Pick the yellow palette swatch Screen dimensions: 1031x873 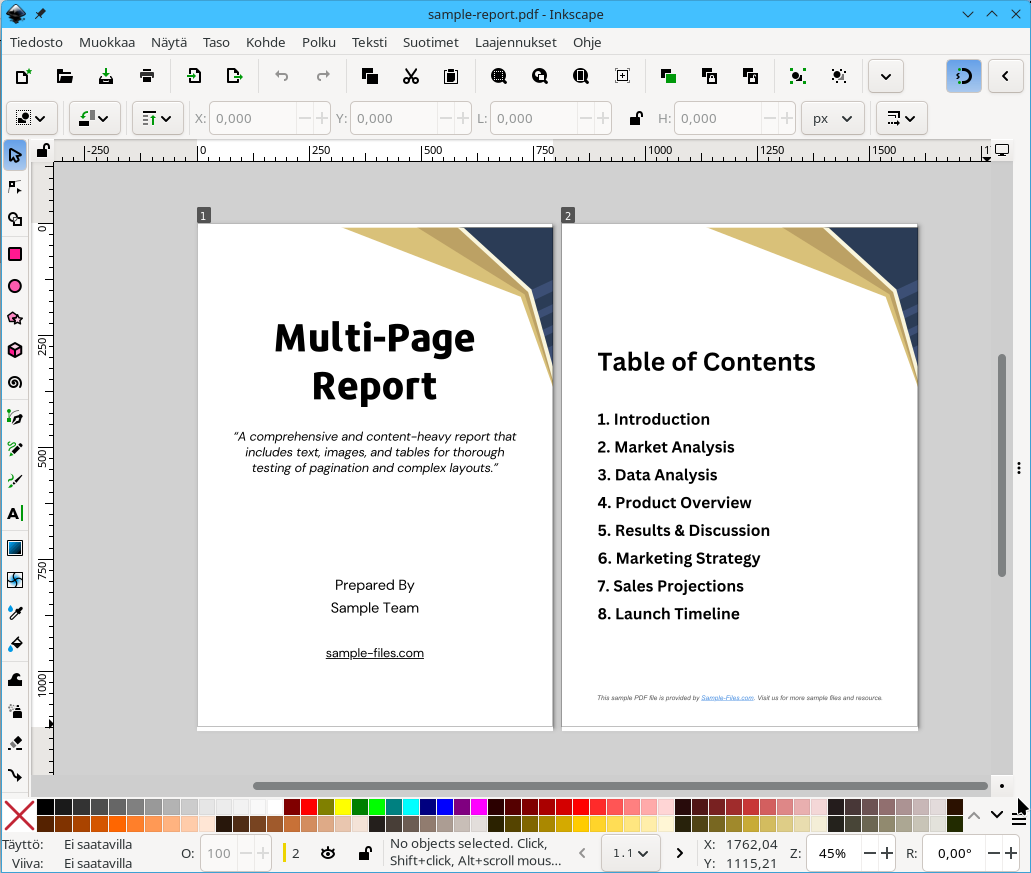click(343, 807)
